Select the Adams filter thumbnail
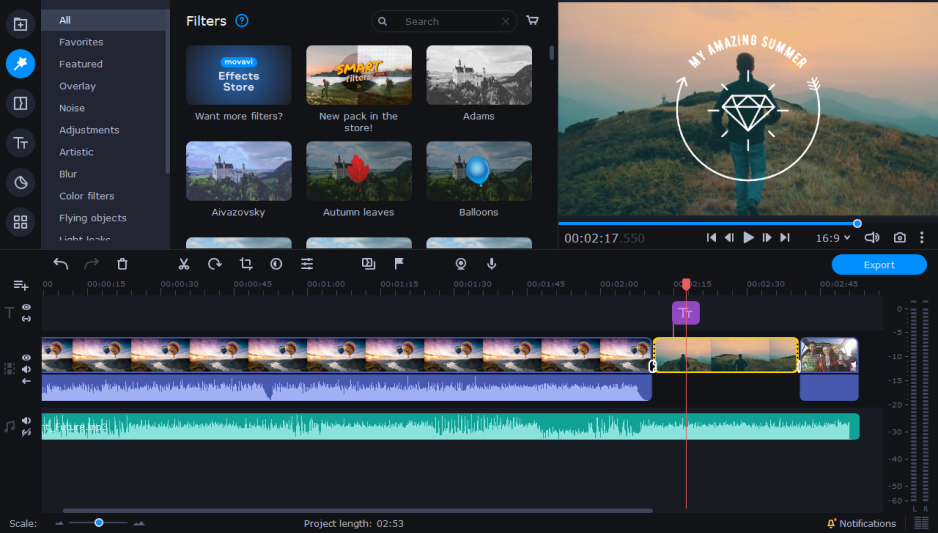The width and height of the screenshot is (938, 533). [x=479, y=75]
